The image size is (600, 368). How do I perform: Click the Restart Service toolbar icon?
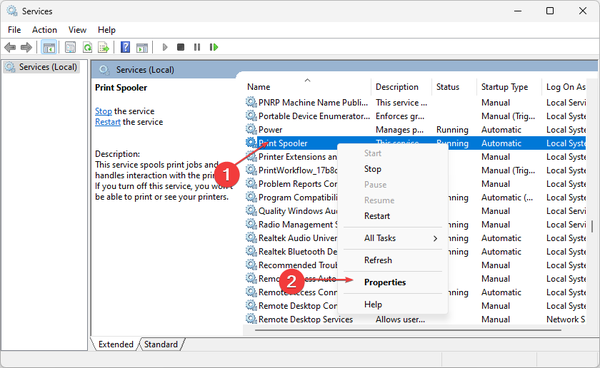(214, 47)
